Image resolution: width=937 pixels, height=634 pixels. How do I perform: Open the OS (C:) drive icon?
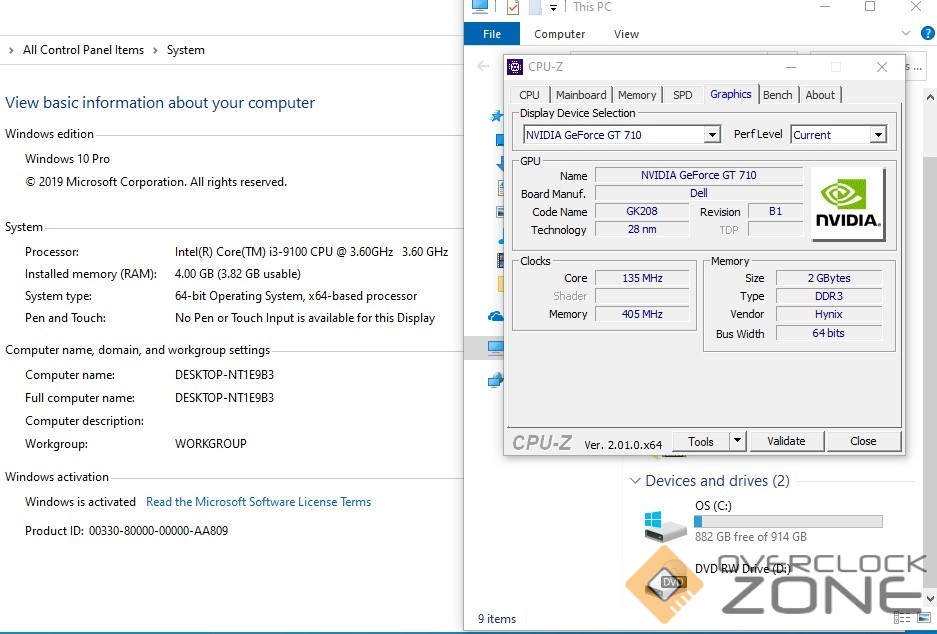coord(666,526)
